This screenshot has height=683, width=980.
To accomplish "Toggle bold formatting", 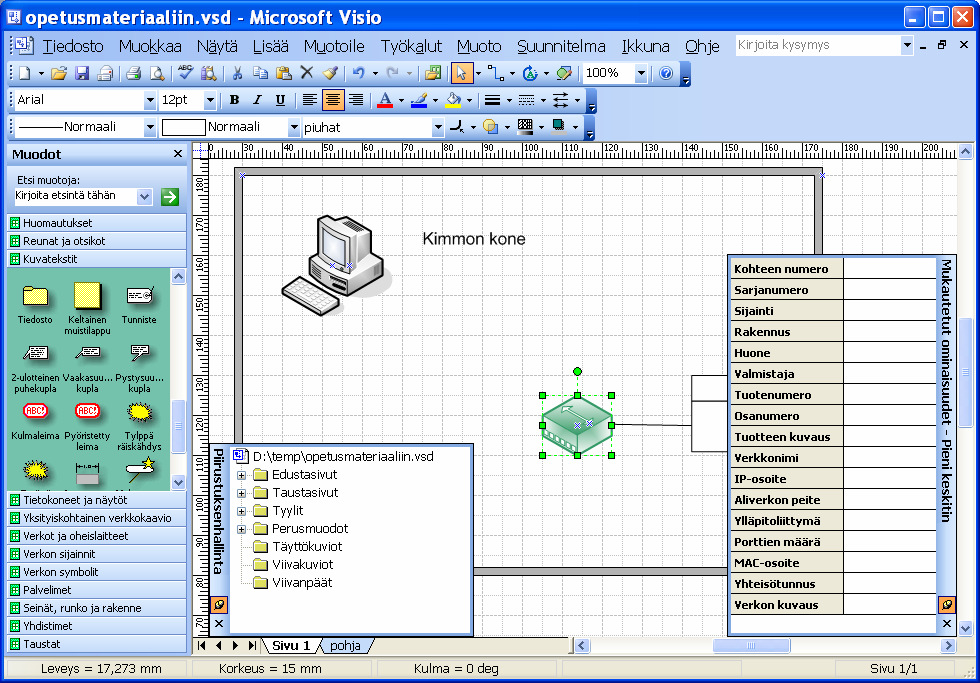I will (234, 100).
